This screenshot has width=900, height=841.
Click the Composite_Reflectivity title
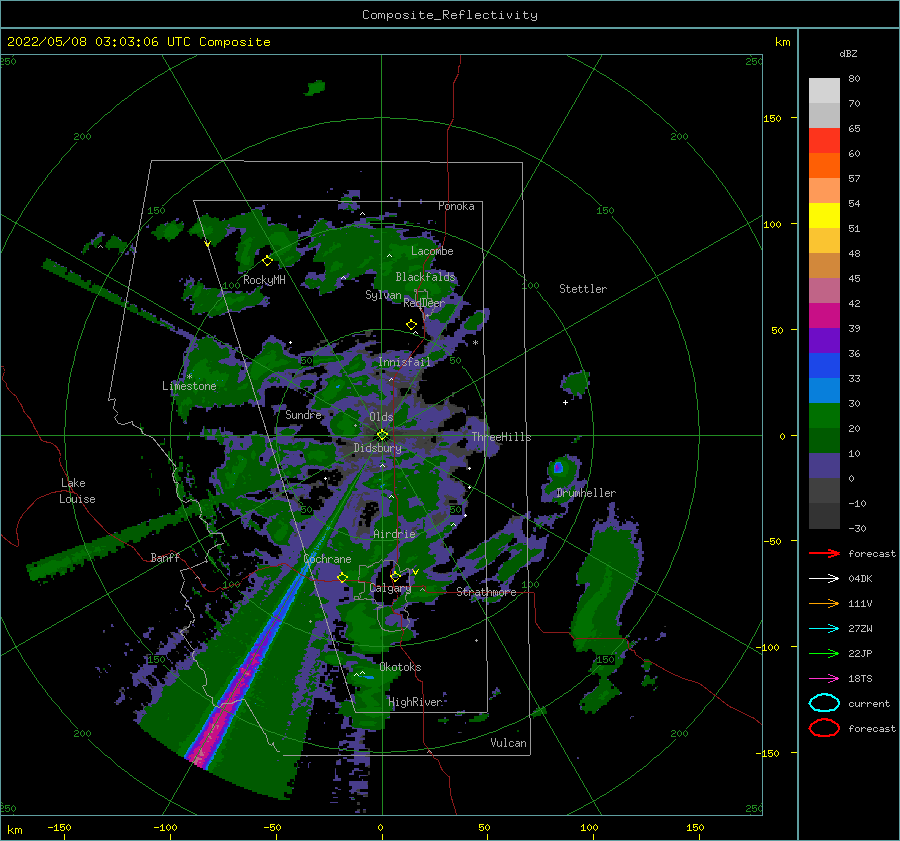[449, 15]
